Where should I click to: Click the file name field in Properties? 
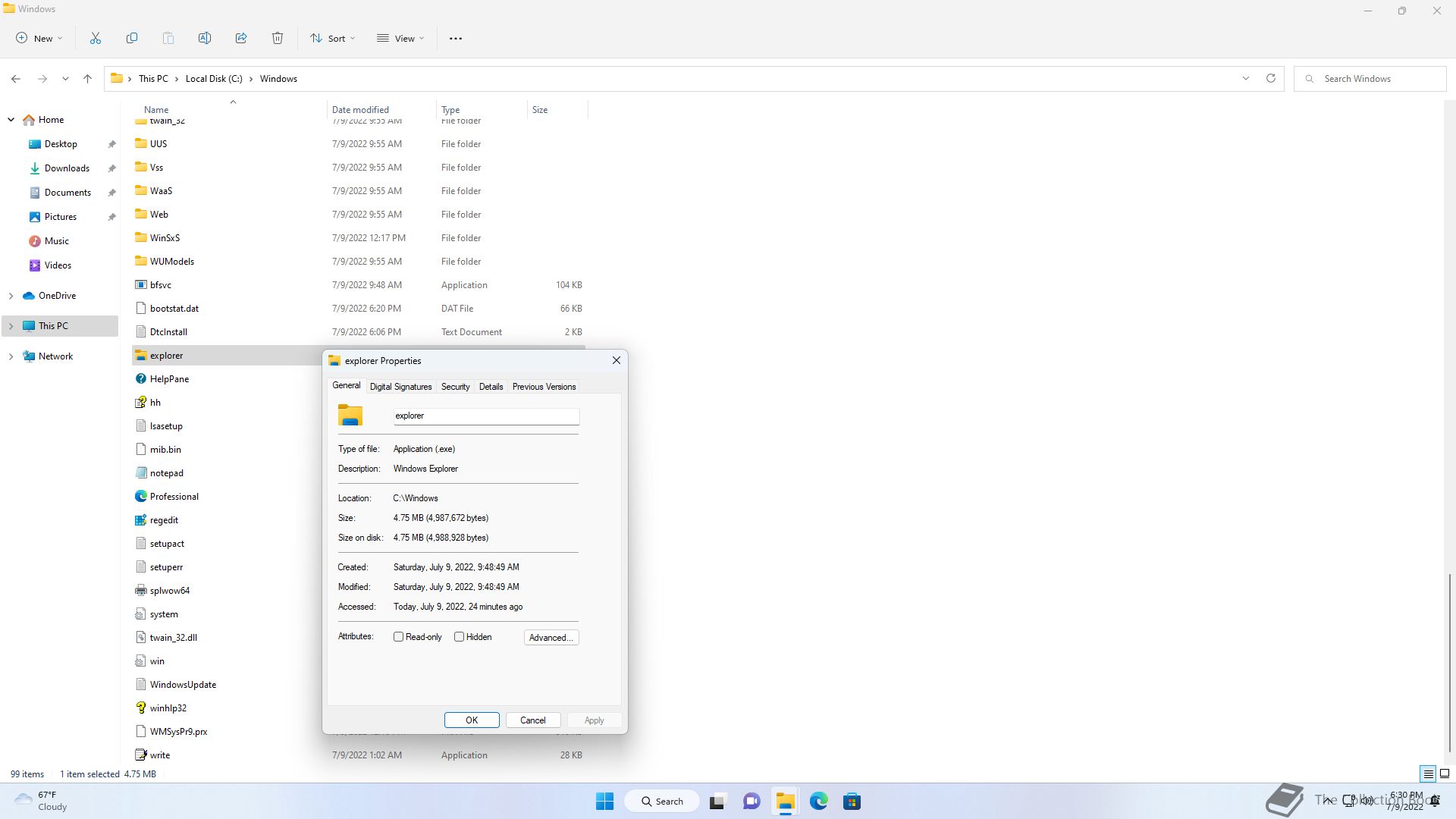pos(486,416)
